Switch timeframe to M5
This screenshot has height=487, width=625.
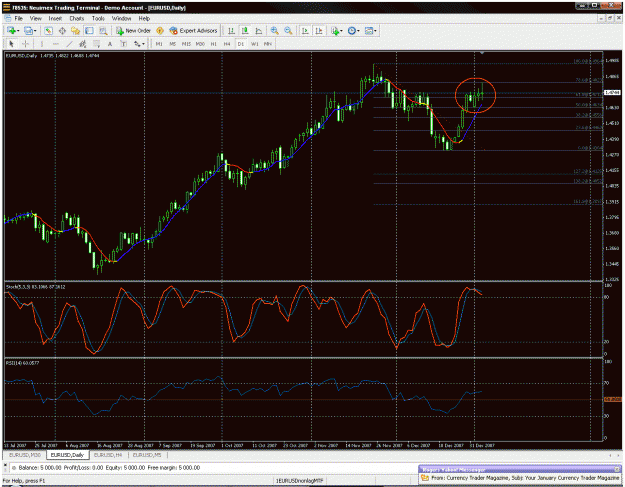pos(173,44)
